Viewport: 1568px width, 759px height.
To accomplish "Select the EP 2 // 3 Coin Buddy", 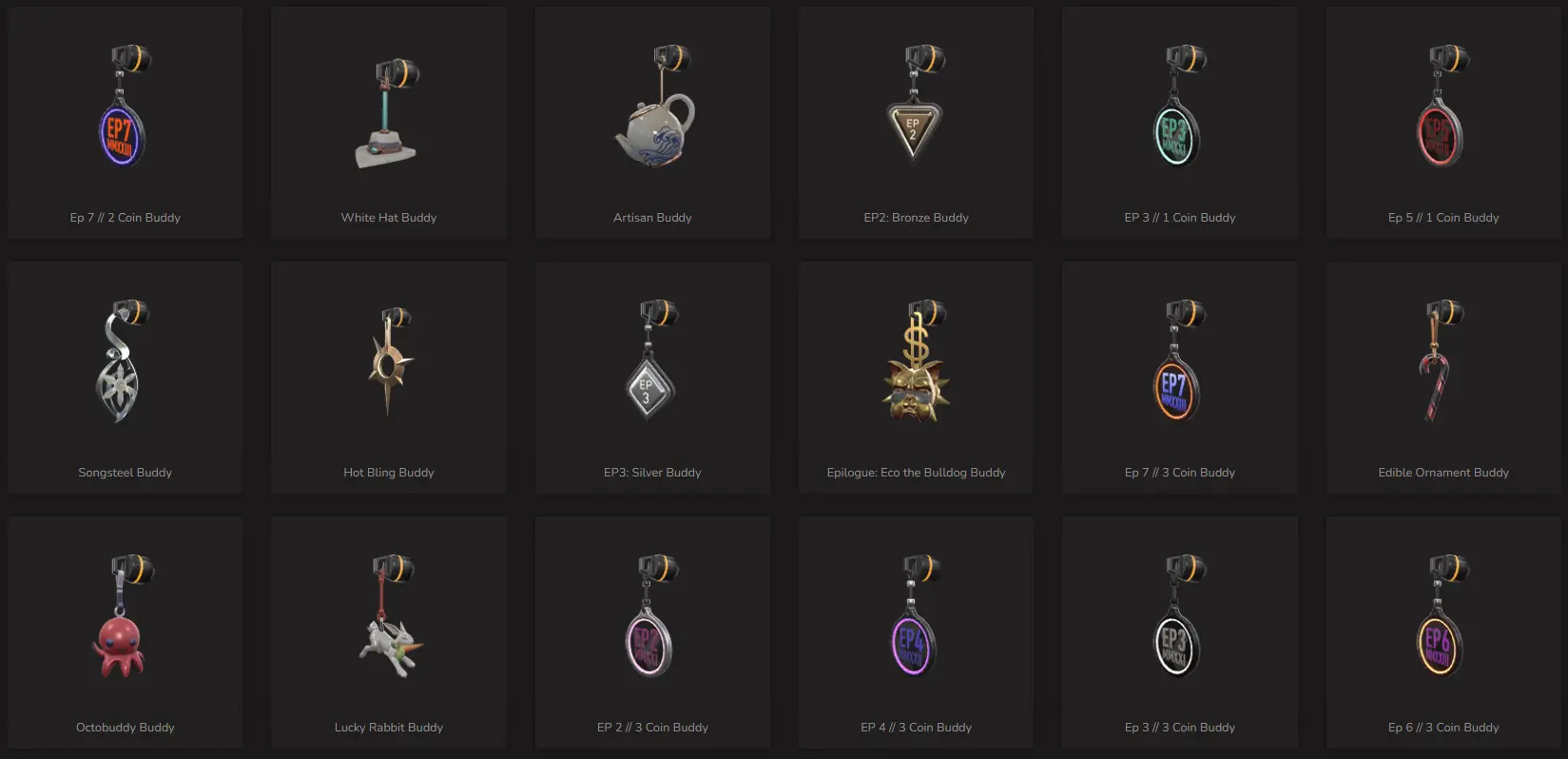I will tap(652, 632).
